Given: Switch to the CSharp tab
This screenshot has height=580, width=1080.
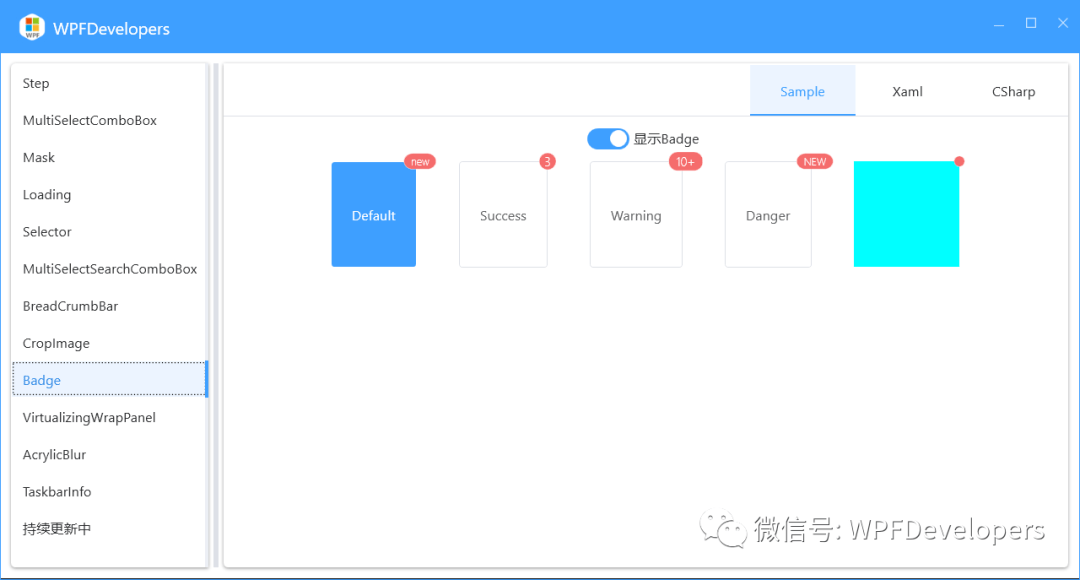Looking at the screenshot, I should (1013, 91).
